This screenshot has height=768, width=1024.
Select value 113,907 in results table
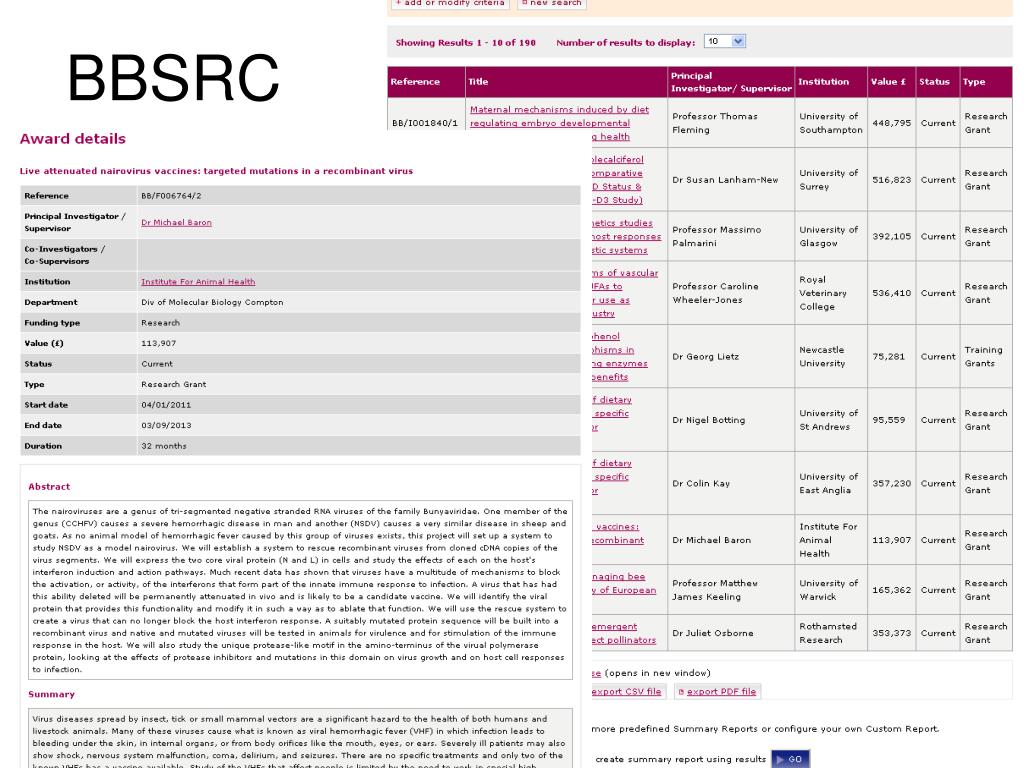[x=891, y=540]
